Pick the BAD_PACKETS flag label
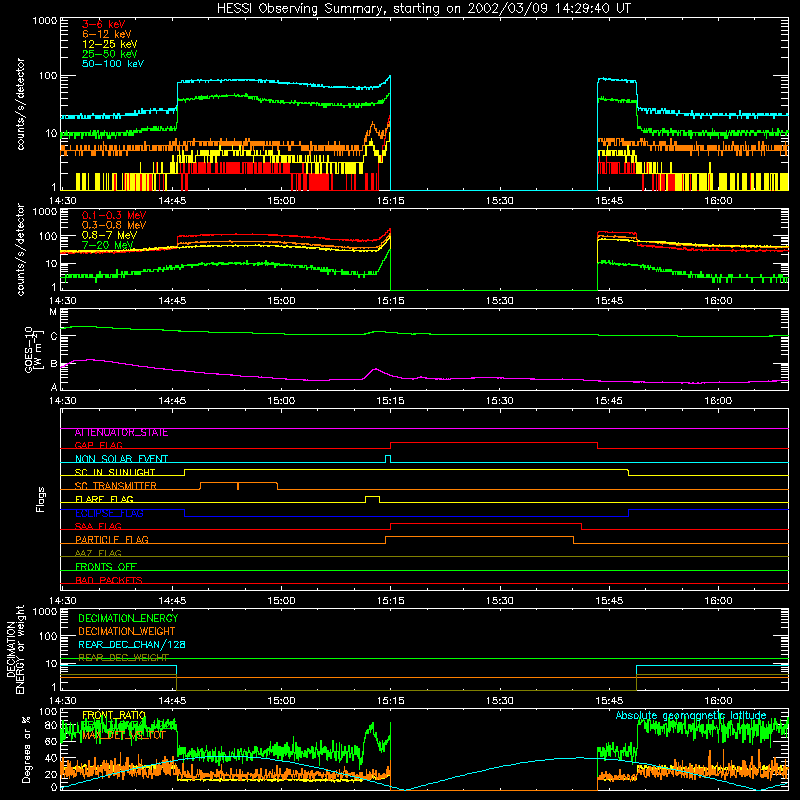The height and width of the screenshot is (800, 800). tap(109, 580)
